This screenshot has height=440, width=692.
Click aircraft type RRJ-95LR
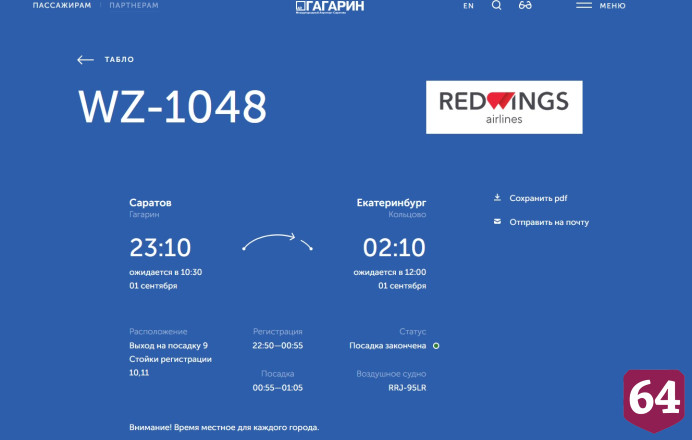(x=407, y=387)
